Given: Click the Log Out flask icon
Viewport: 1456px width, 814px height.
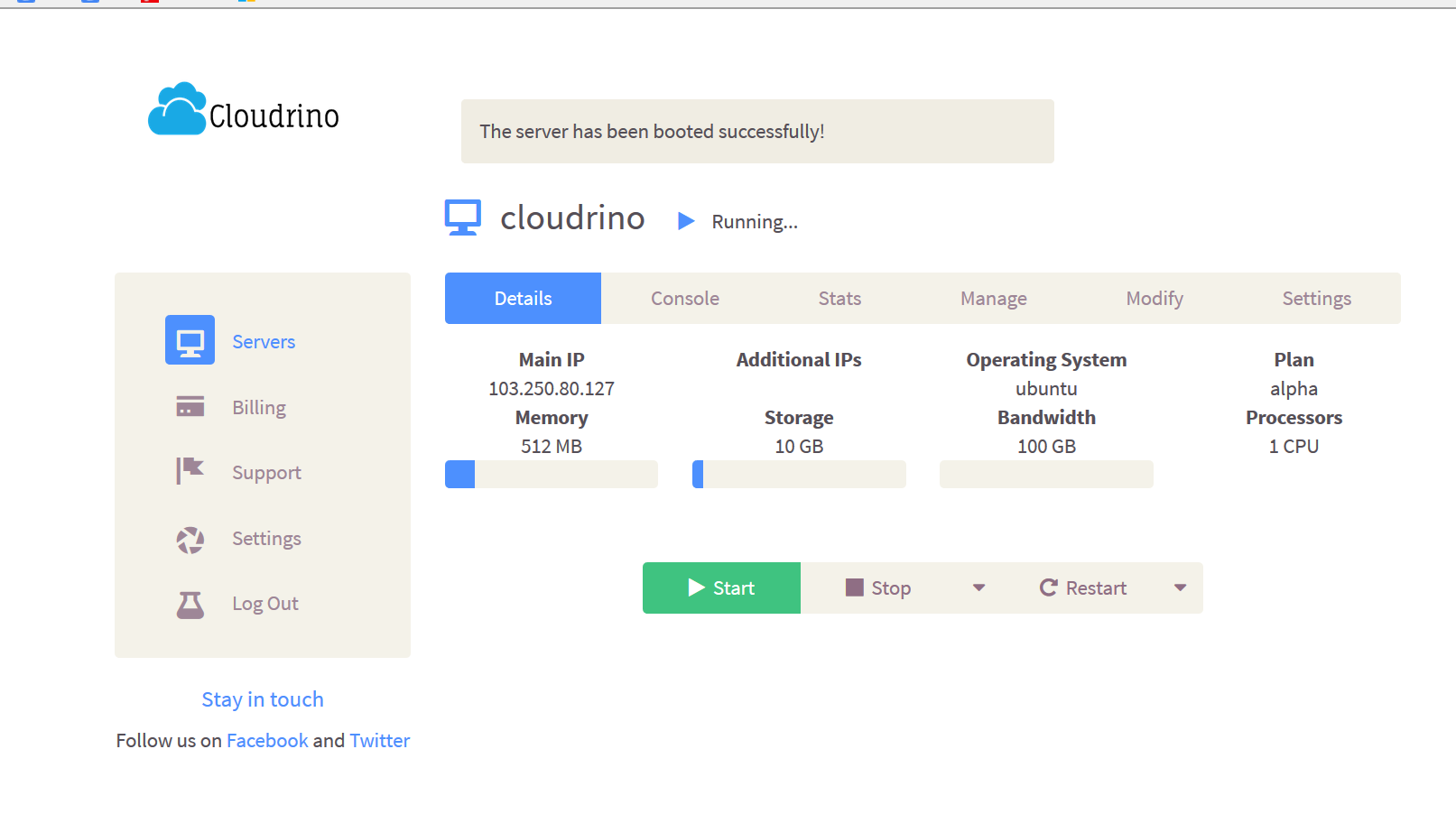Looking at the screenshot, I should (x=190, y=604).
